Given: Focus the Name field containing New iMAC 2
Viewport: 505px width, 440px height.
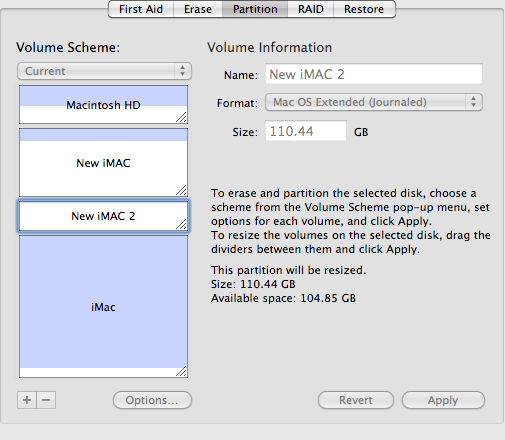Looking at the screenshot, I should point(374,74).
